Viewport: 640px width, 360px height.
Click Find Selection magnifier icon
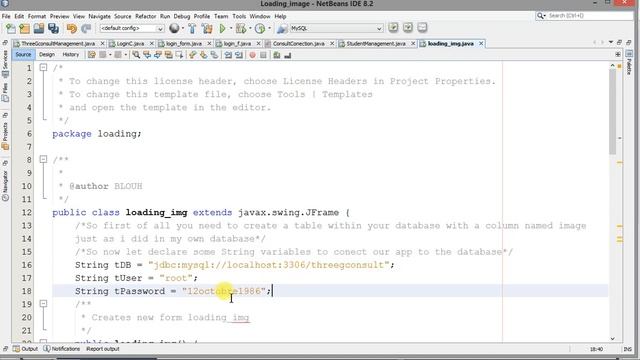point(136,55)
